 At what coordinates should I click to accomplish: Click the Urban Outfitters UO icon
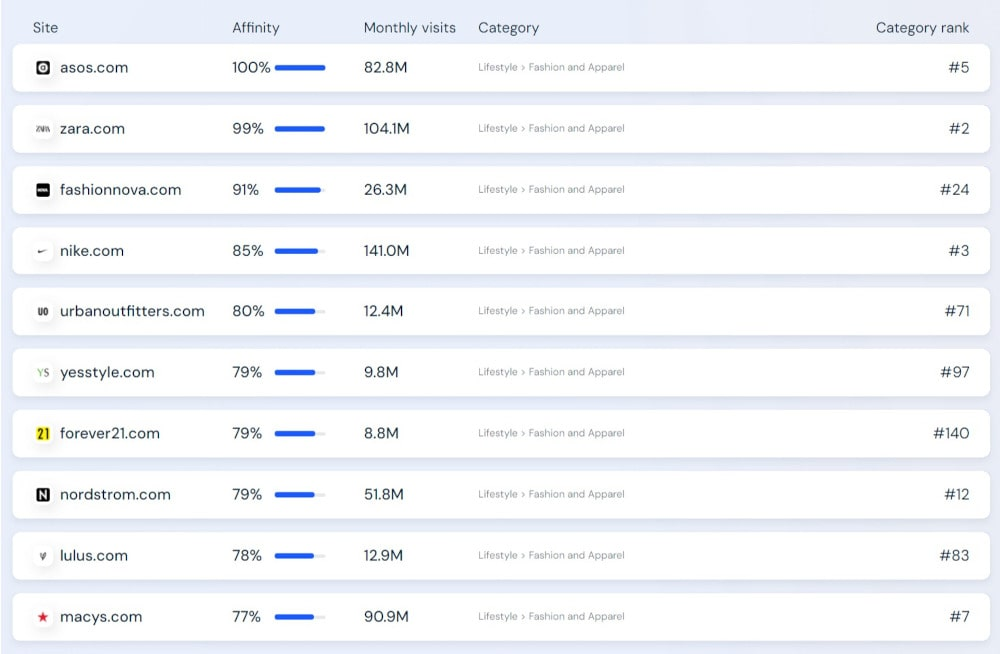pos(43,311)
